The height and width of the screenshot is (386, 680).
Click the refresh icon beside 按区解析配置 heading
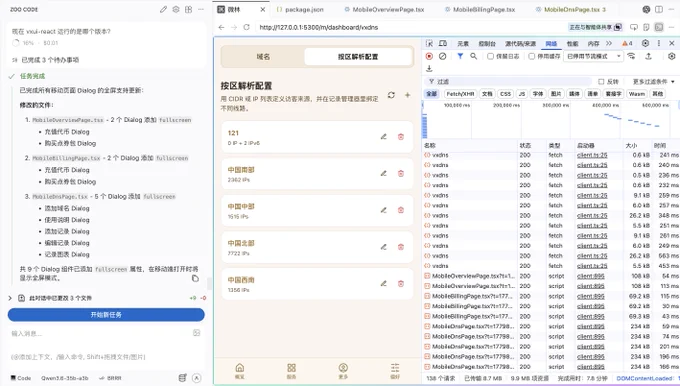[391, 95]
